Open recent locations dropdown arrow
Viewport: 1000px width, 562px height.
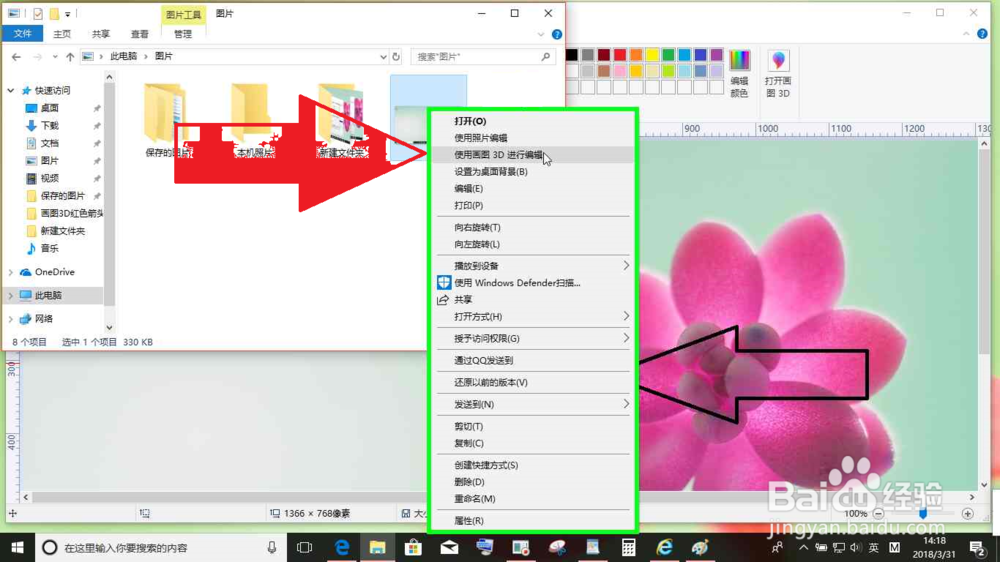coord(55,57)
